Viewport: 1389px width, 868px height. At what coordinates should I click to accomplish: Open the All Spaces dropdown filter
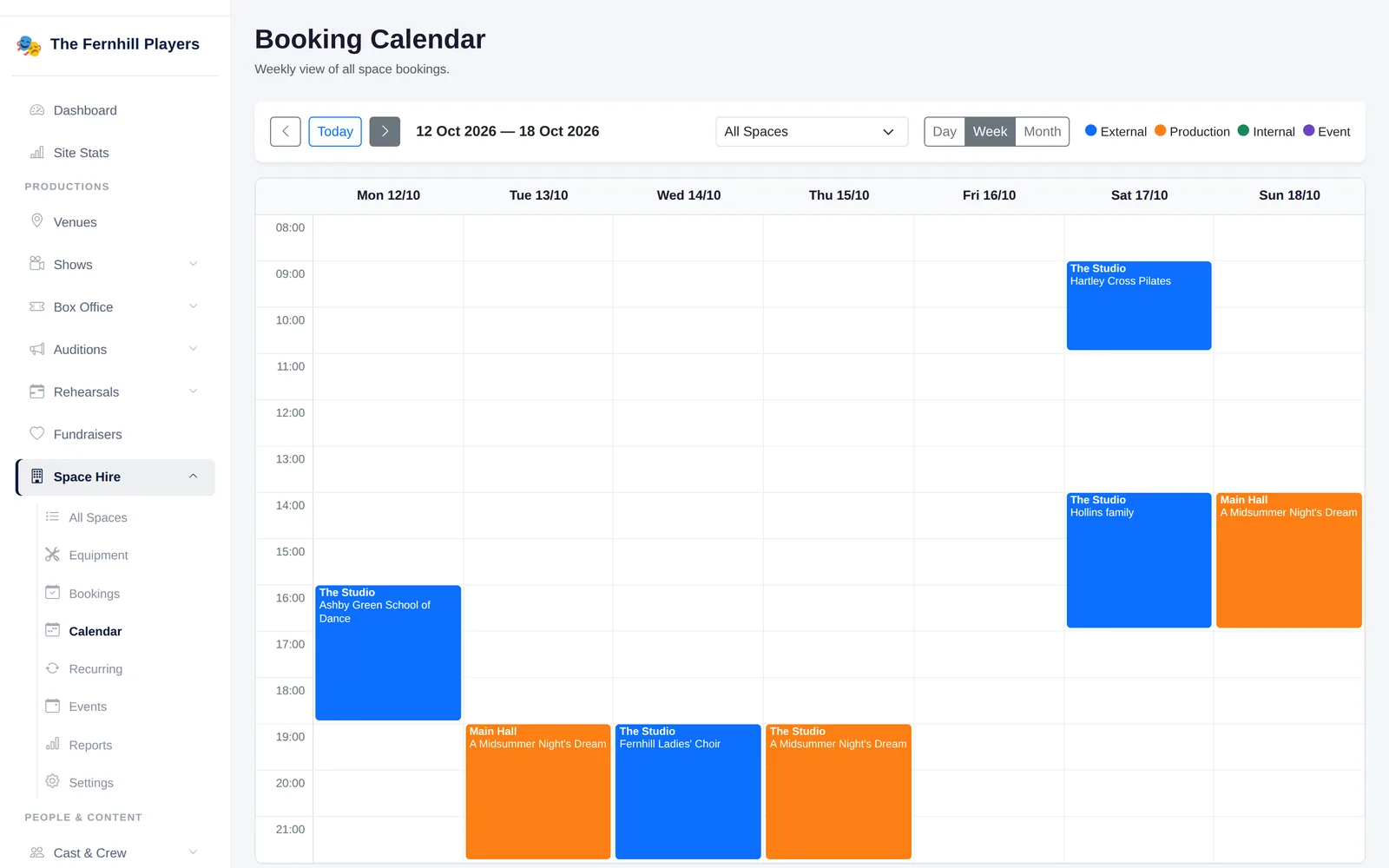pos(812,132)
